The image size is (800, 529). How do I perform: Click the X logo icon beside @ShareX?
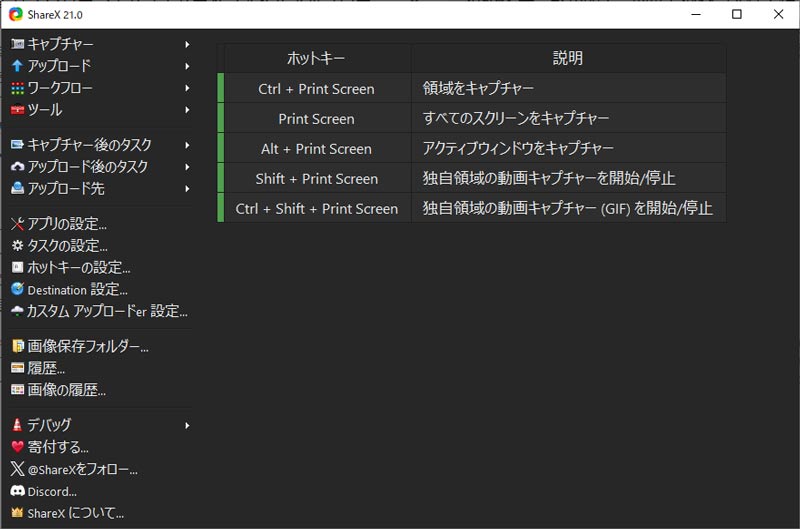(17, 469)
